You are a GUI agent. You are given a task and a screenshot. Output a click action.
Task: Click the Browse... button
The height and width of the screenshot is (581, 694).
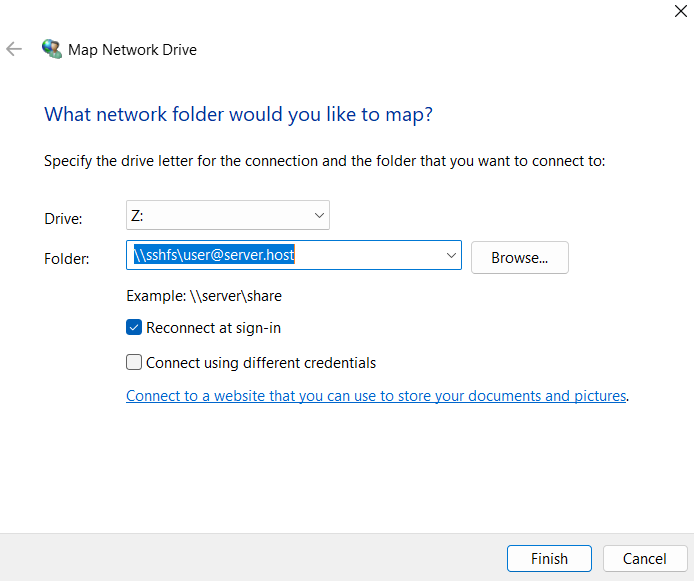coord(520,258)
